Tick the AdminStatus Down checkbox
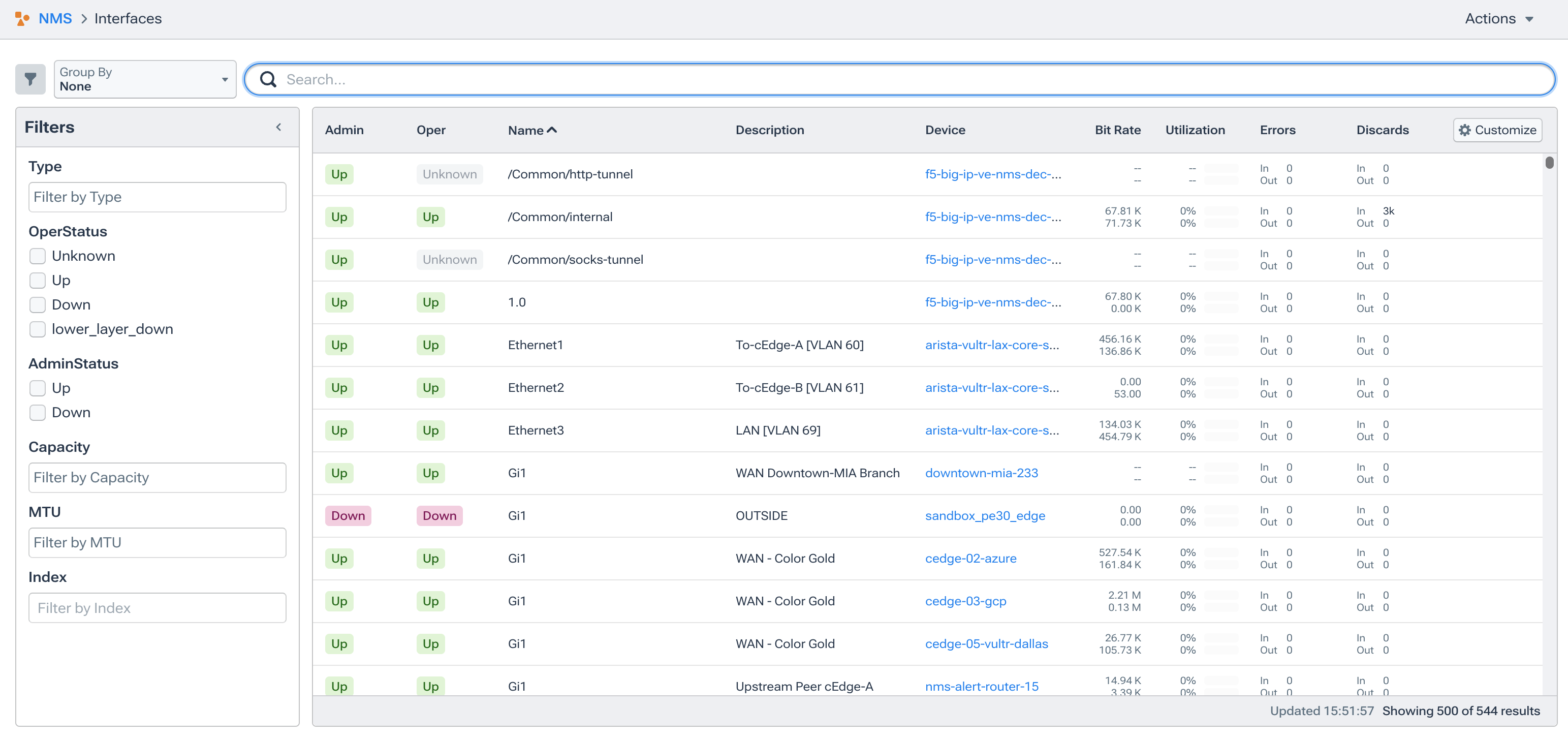The width and height of the screenshot is (1568, 740). [38, 413]
